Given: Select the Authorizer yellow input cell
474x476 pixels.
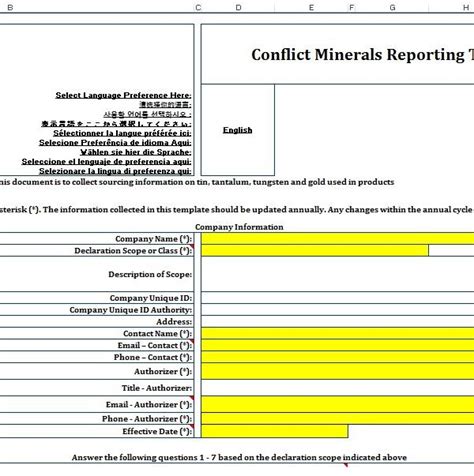Looking at the screenshot, I should (x=338, y=371).
